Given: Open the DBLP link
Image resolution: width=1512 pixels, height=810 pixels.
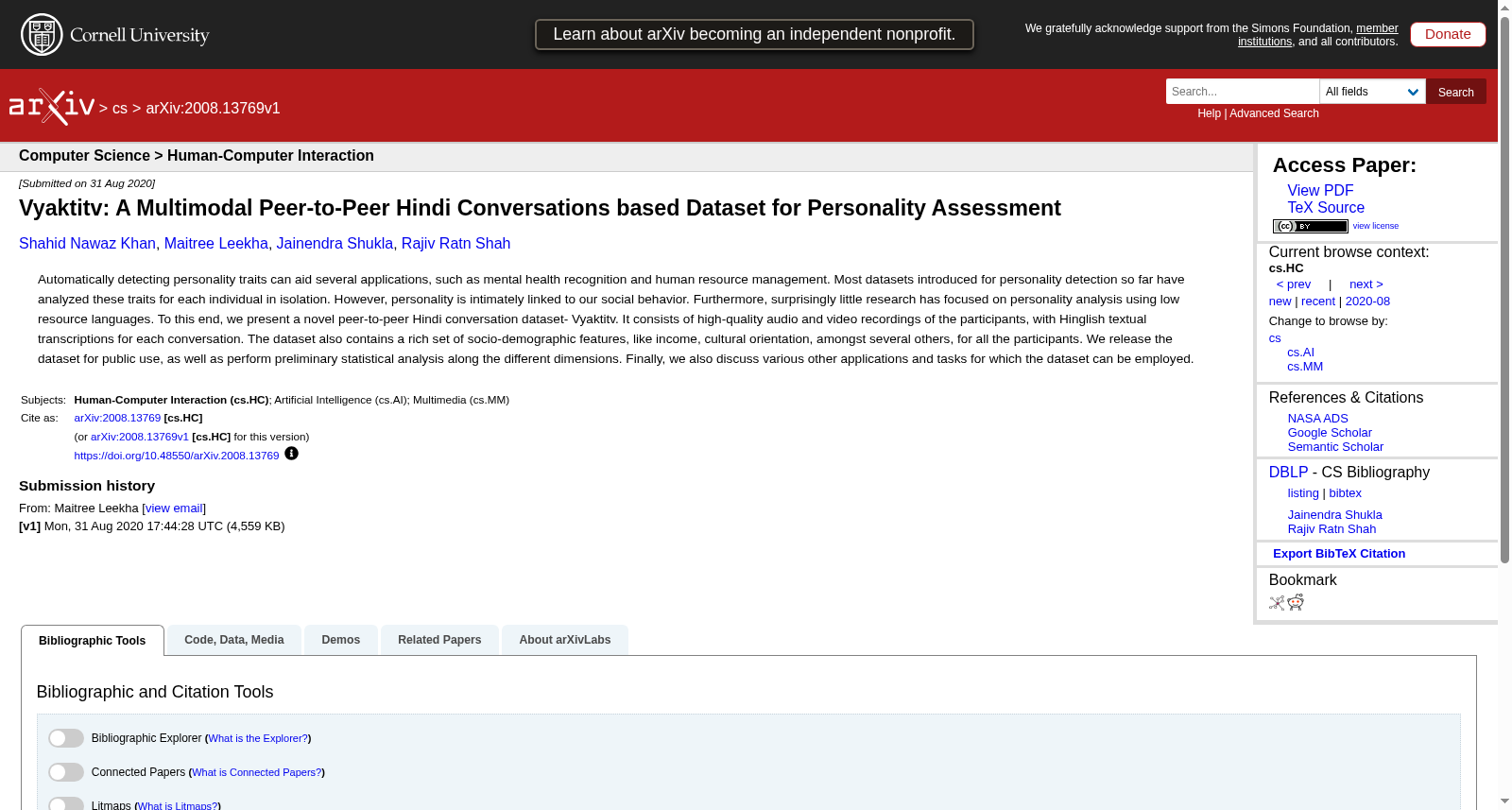Looking at the screenshot, I should pos(1288,473).
